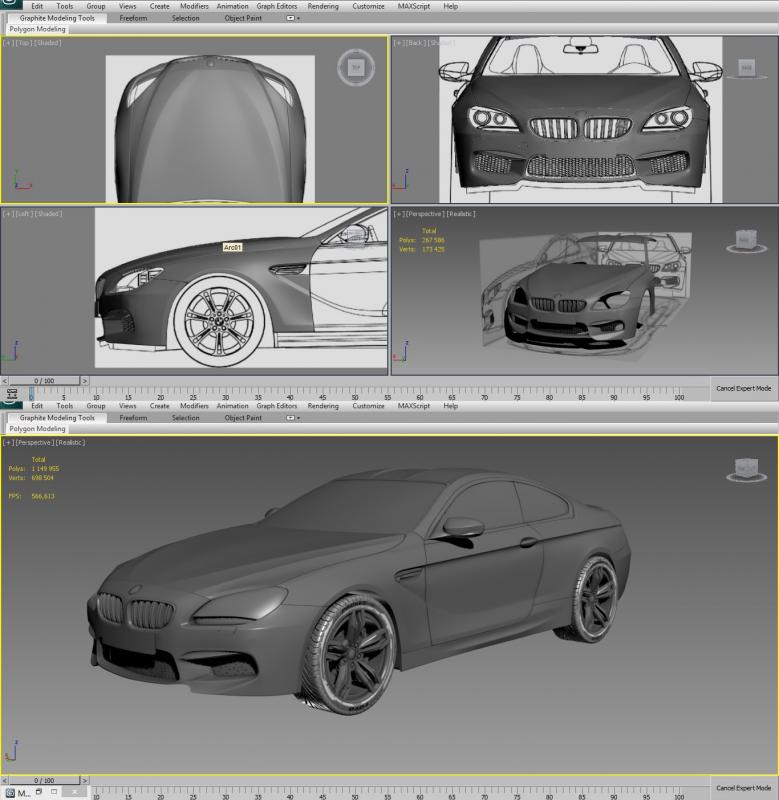Click the application logo button in lower screenshot
The width and height of the screenshot is (779, 800).
(x=11, y=405)
